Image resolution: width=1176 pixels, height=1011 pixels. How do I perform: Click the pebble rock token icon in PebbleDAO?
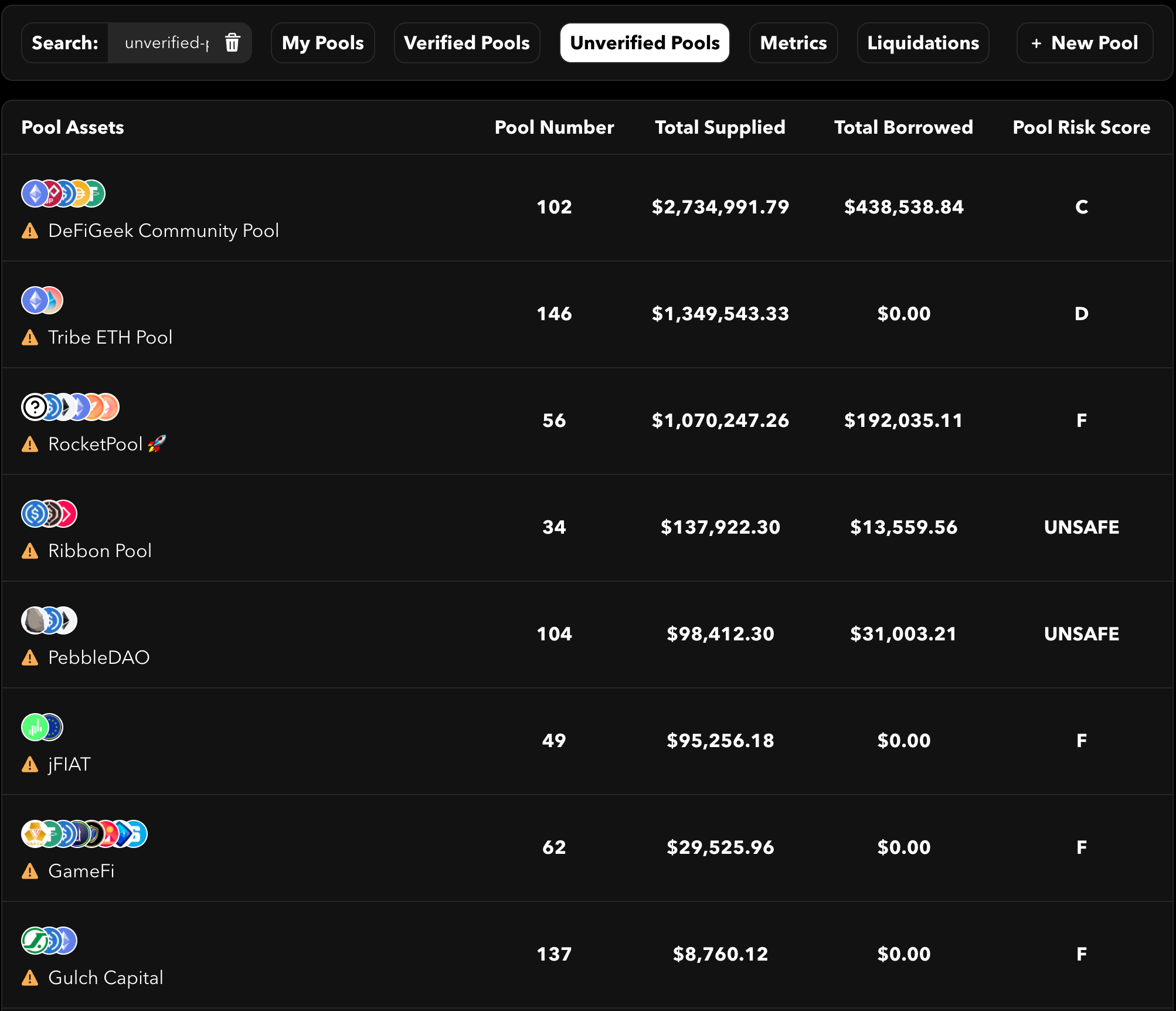click(35, 620)
